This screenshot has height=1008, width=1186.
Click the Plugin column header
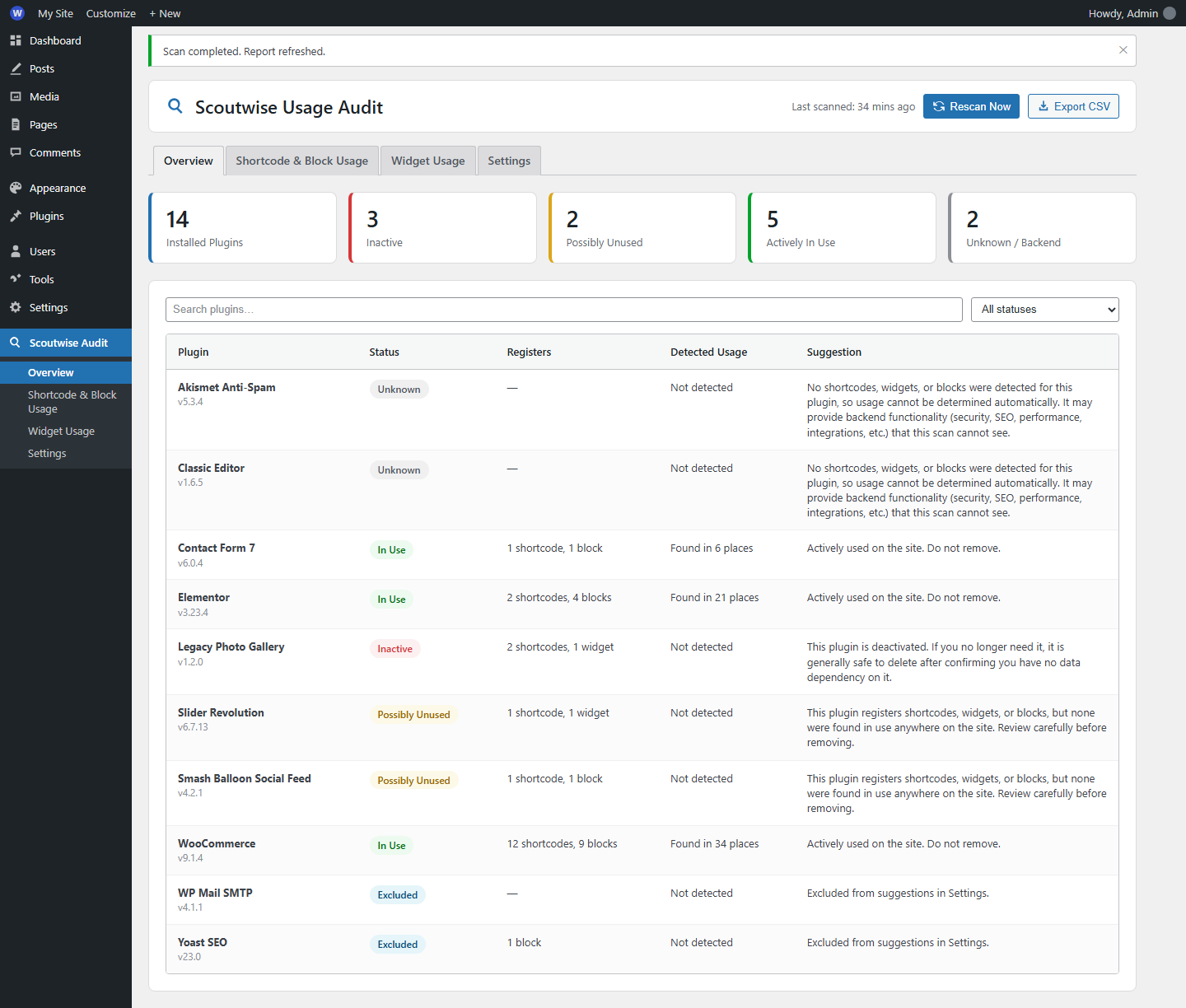194,352
